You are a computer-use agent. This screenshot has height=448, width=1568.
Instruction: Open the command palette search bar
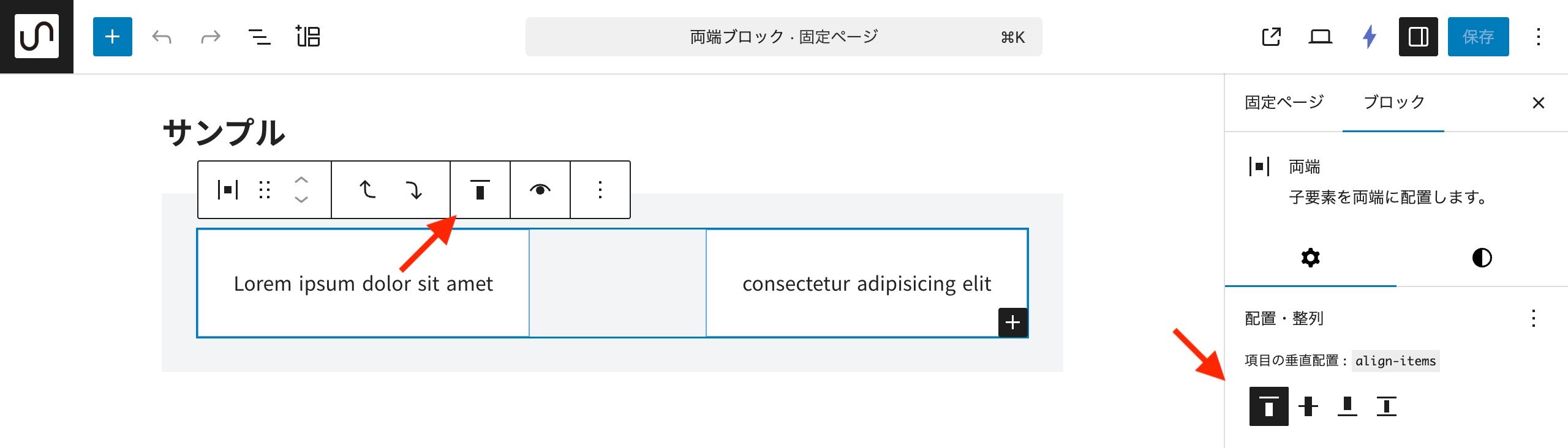tap(783, 37)
